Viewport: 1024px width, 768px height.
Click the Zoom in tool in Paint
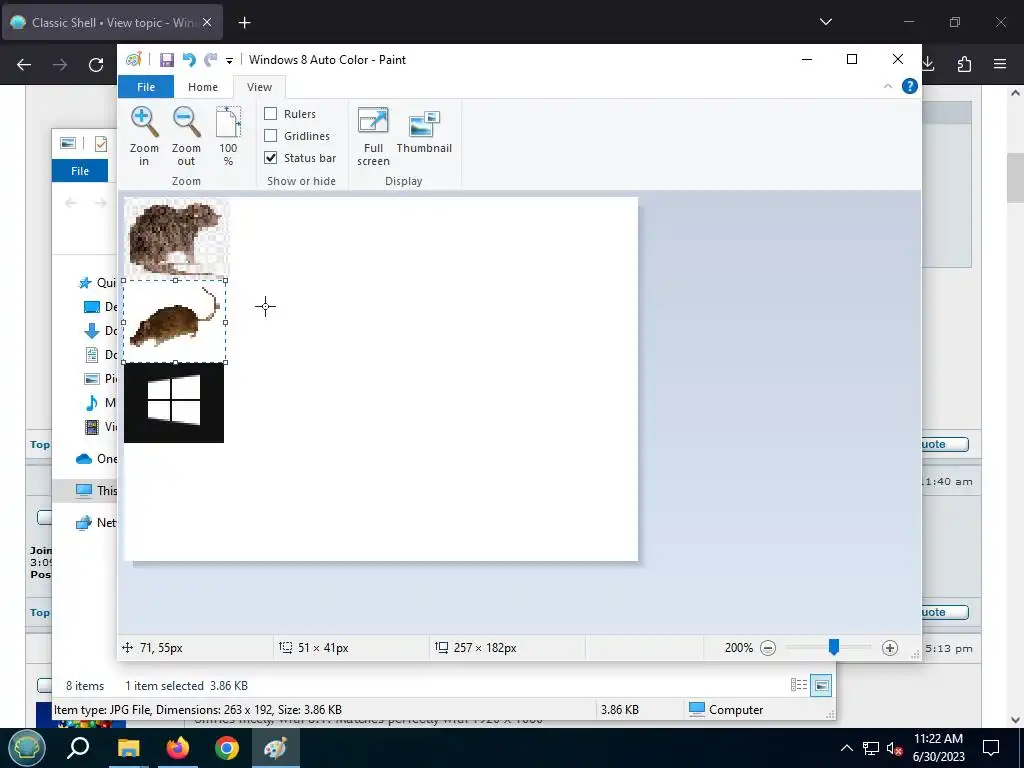[144, 136]
